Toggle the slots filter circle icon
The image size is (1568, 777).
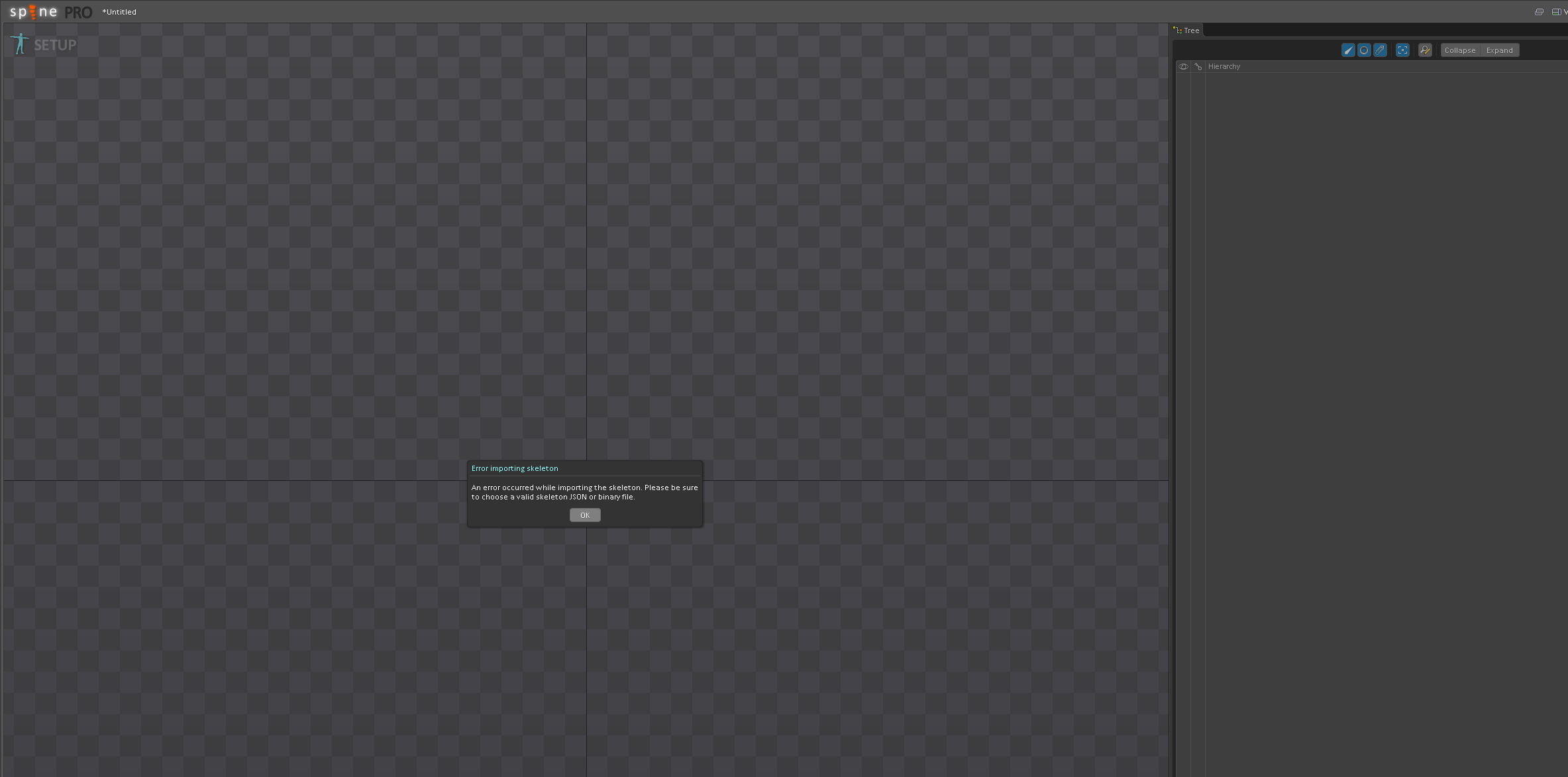pyautogui.click(x=1363, y=50)
